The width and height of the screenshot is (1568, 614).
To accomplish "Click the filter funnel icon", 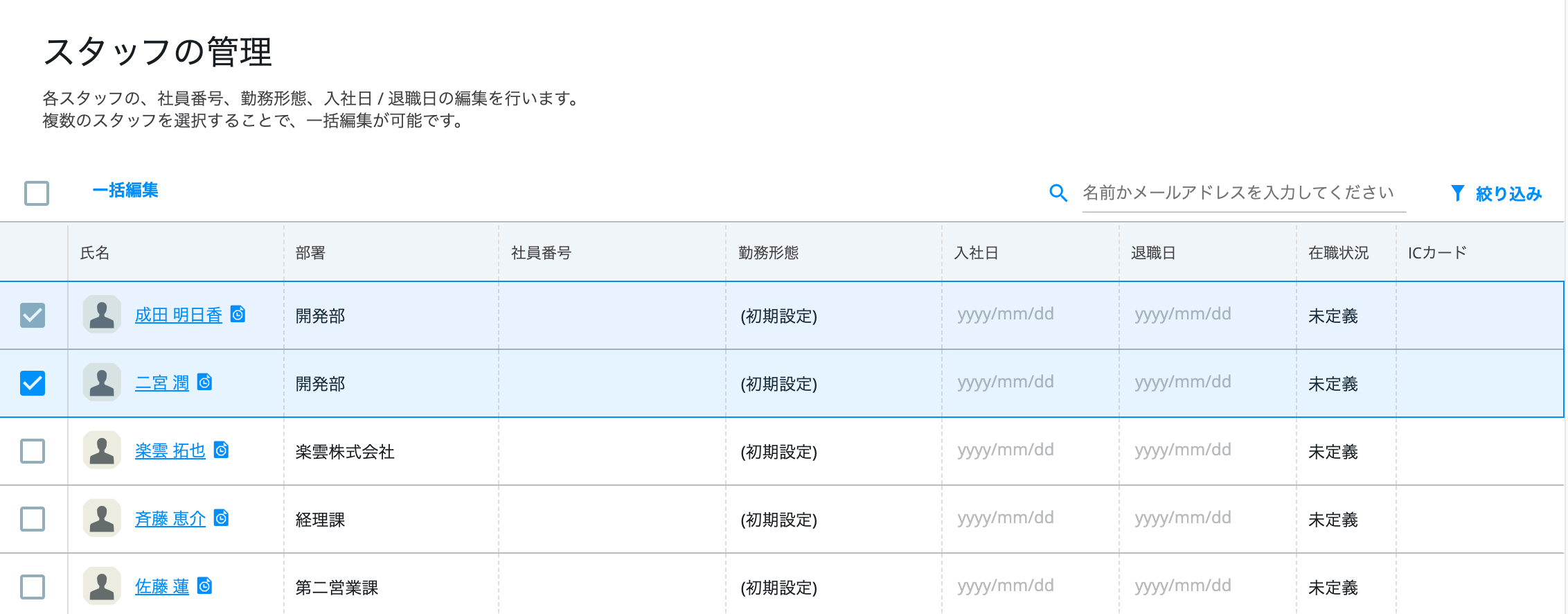I will tap(1457, 193).
